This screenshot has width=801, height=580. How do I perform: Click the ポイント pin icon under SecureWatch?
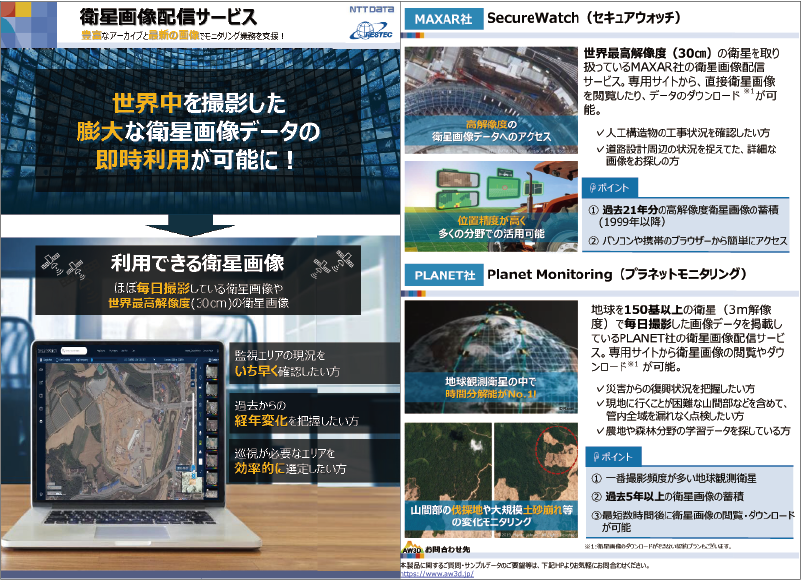coord(592,188)
